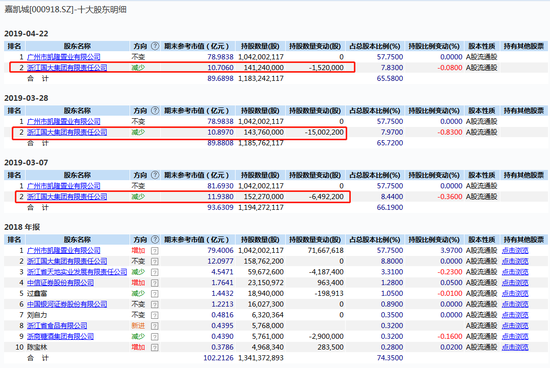Open 浙江国大集团有限责任公司 link in the 2019-03-28 table

pyautogui.click(x=67, y=132)
